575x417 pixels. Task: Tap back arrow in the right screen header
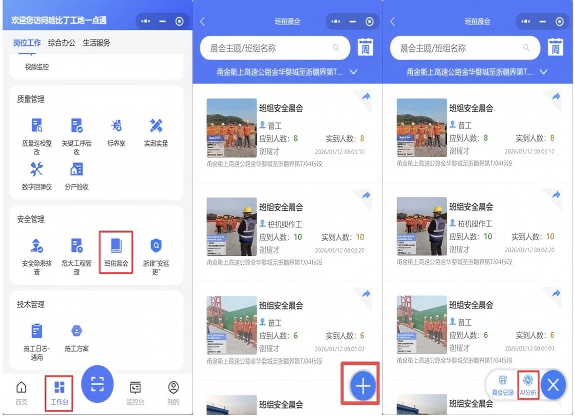click(x=393, y=22)
